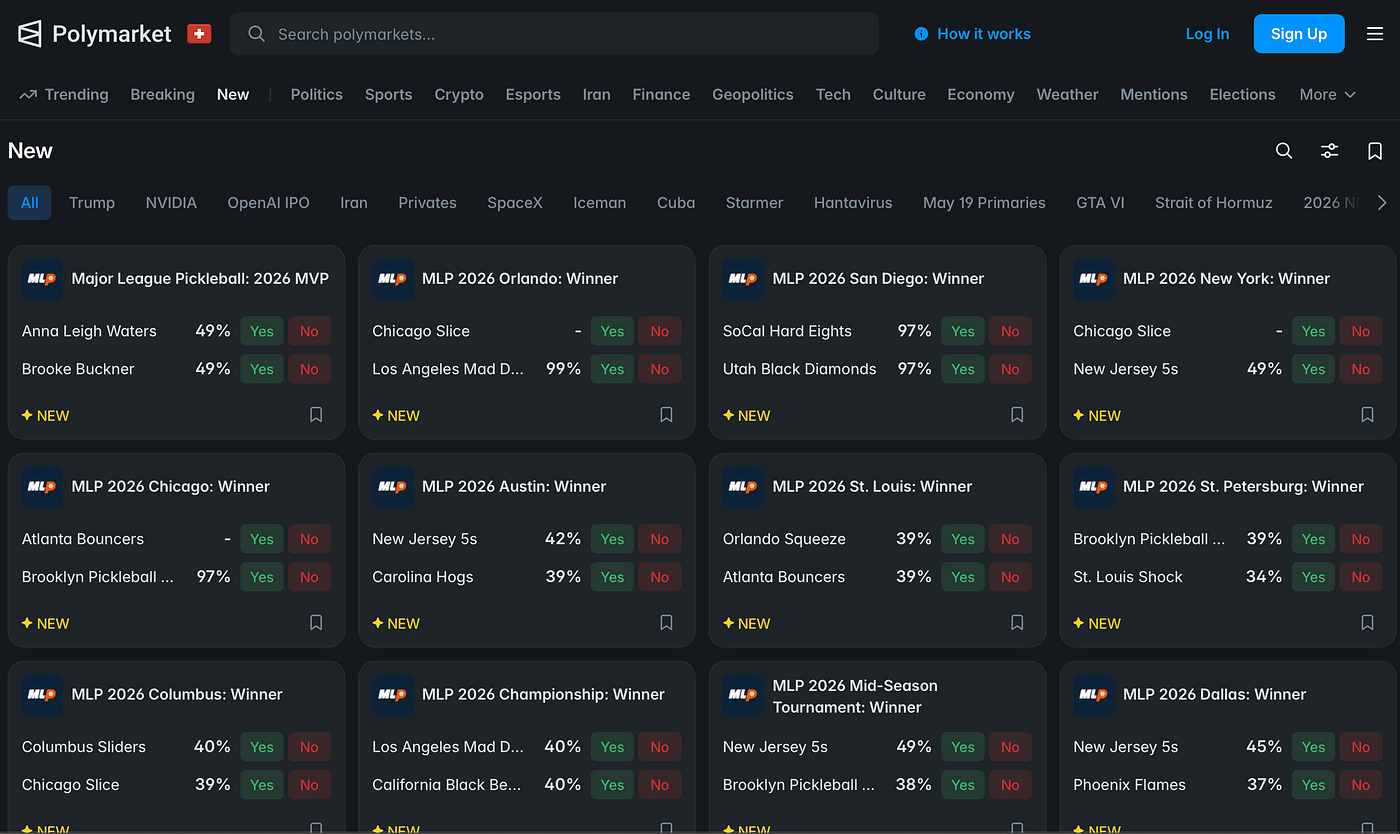The image size is (1400, 834).
Task: Focus the Search polymarkets input field
Action: click(554, 34)
